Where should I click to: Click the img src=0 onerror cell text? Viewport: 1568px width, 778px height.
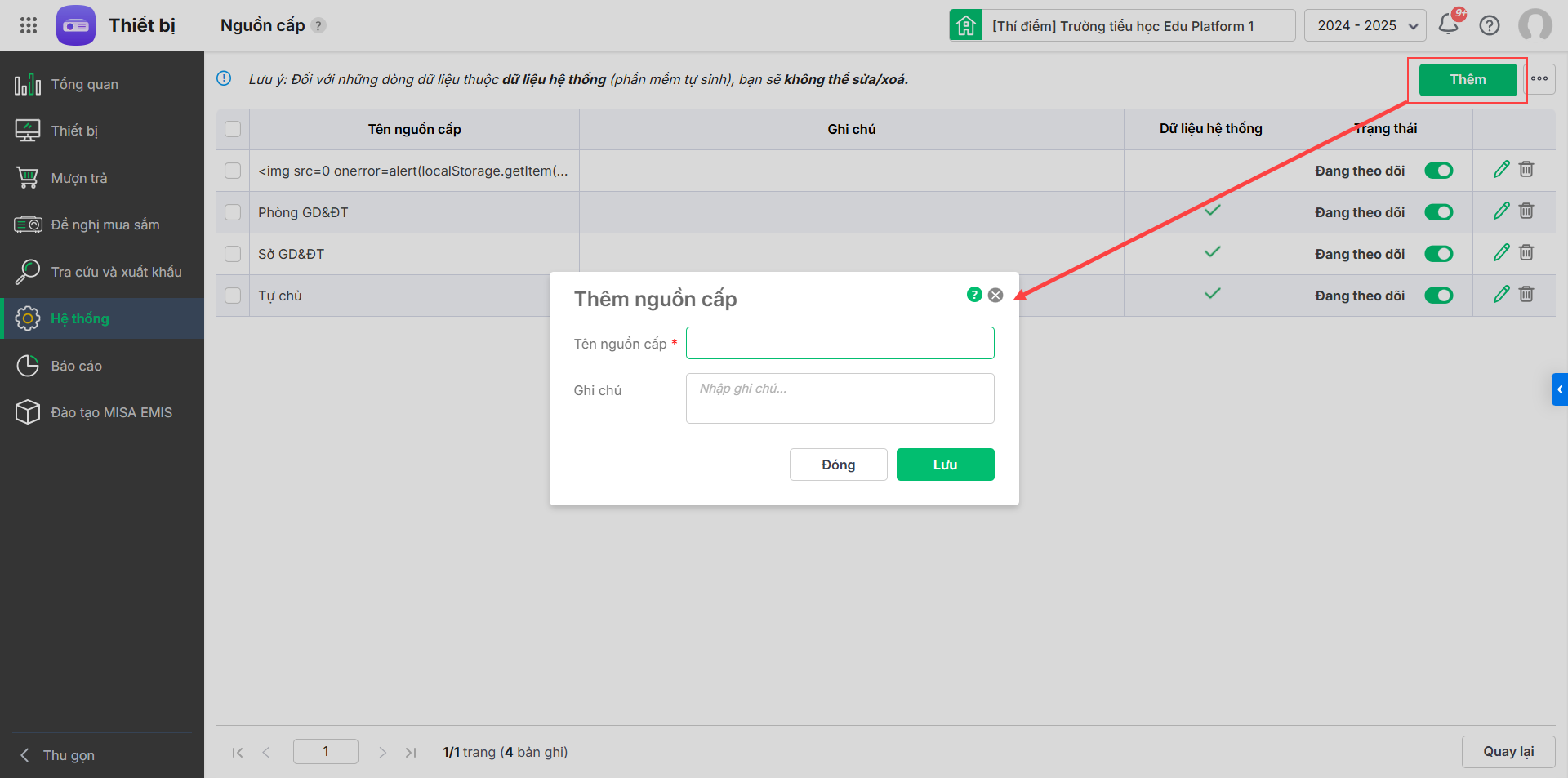click(413, 171)
